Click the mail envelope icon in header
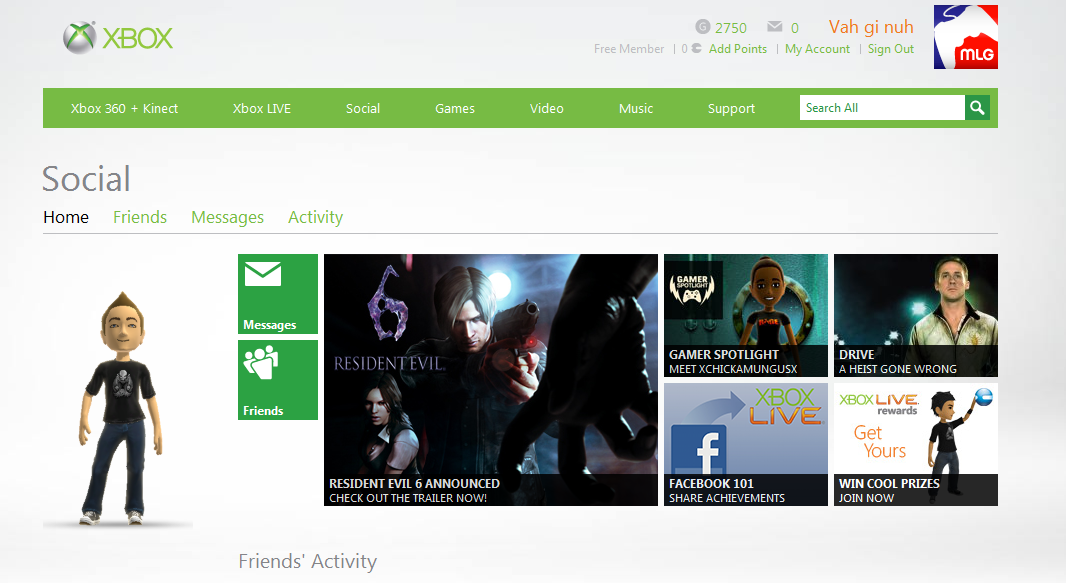The width and height of the screenshot is (1066, 583). click(774, 26)
